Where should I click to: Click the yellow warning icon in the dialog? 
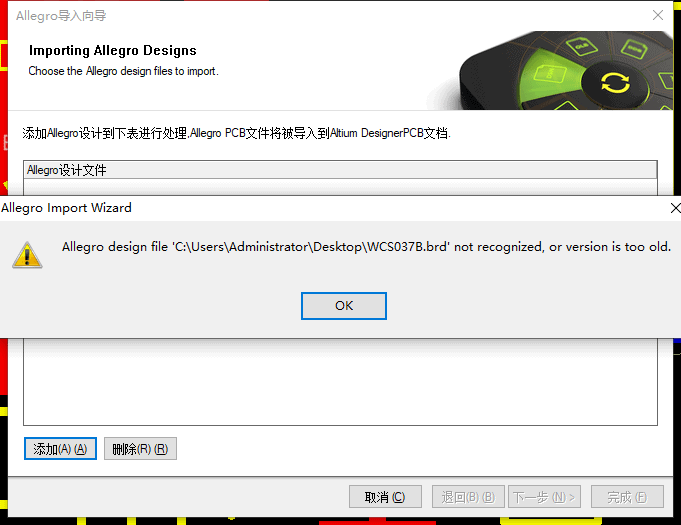tap(27, 255)
